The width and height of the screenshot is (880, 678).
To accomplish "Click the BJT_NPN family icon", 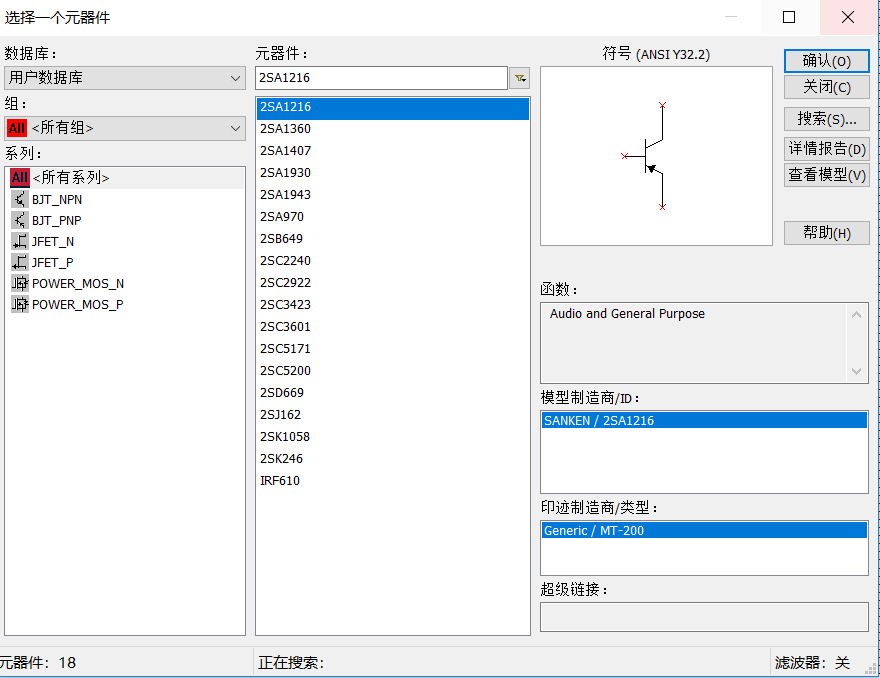I will click(20, 199).
